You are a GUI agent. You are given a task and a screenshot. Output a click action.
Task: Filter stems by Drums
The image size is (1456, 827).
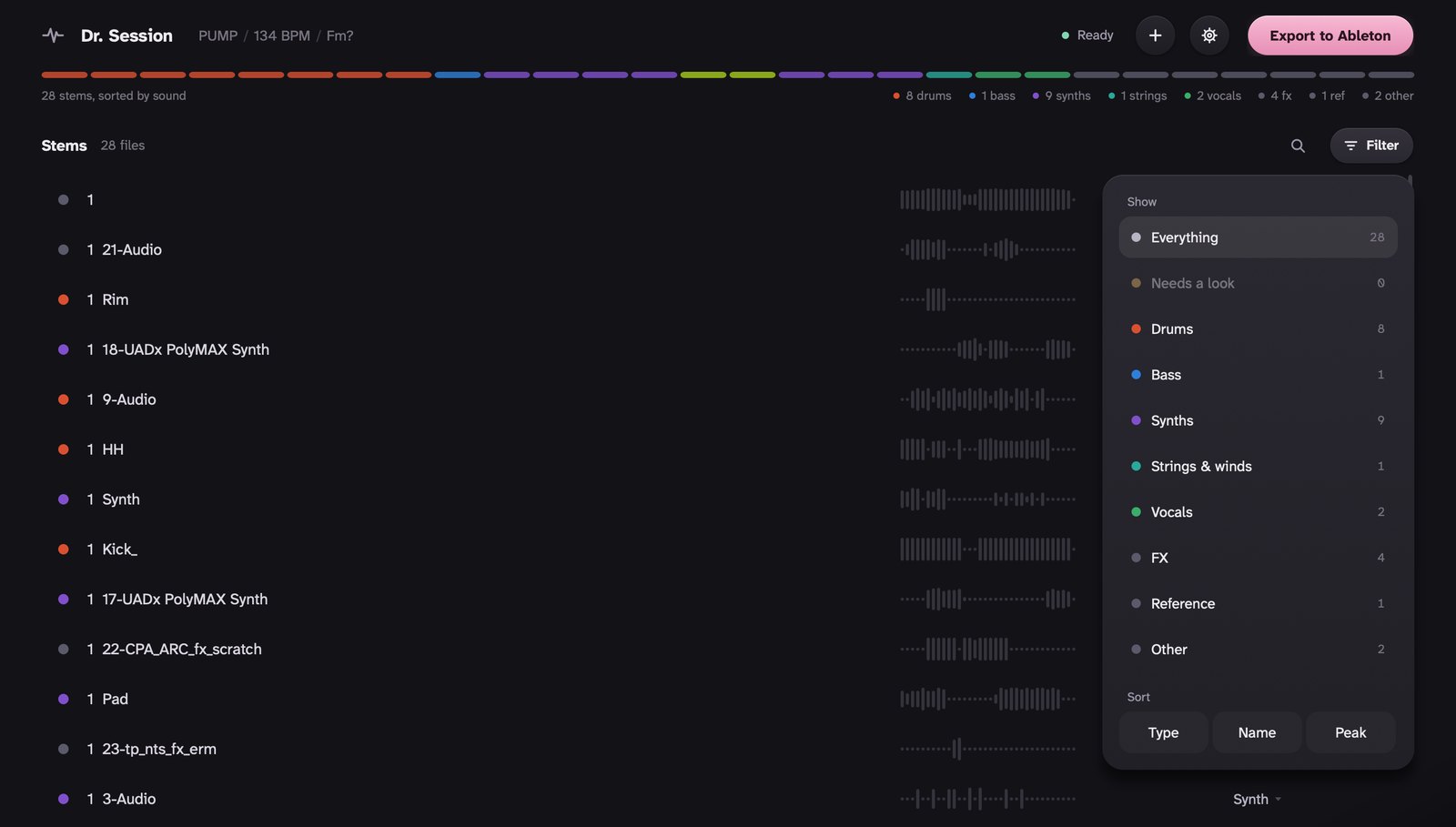[x=1258, y=328]
